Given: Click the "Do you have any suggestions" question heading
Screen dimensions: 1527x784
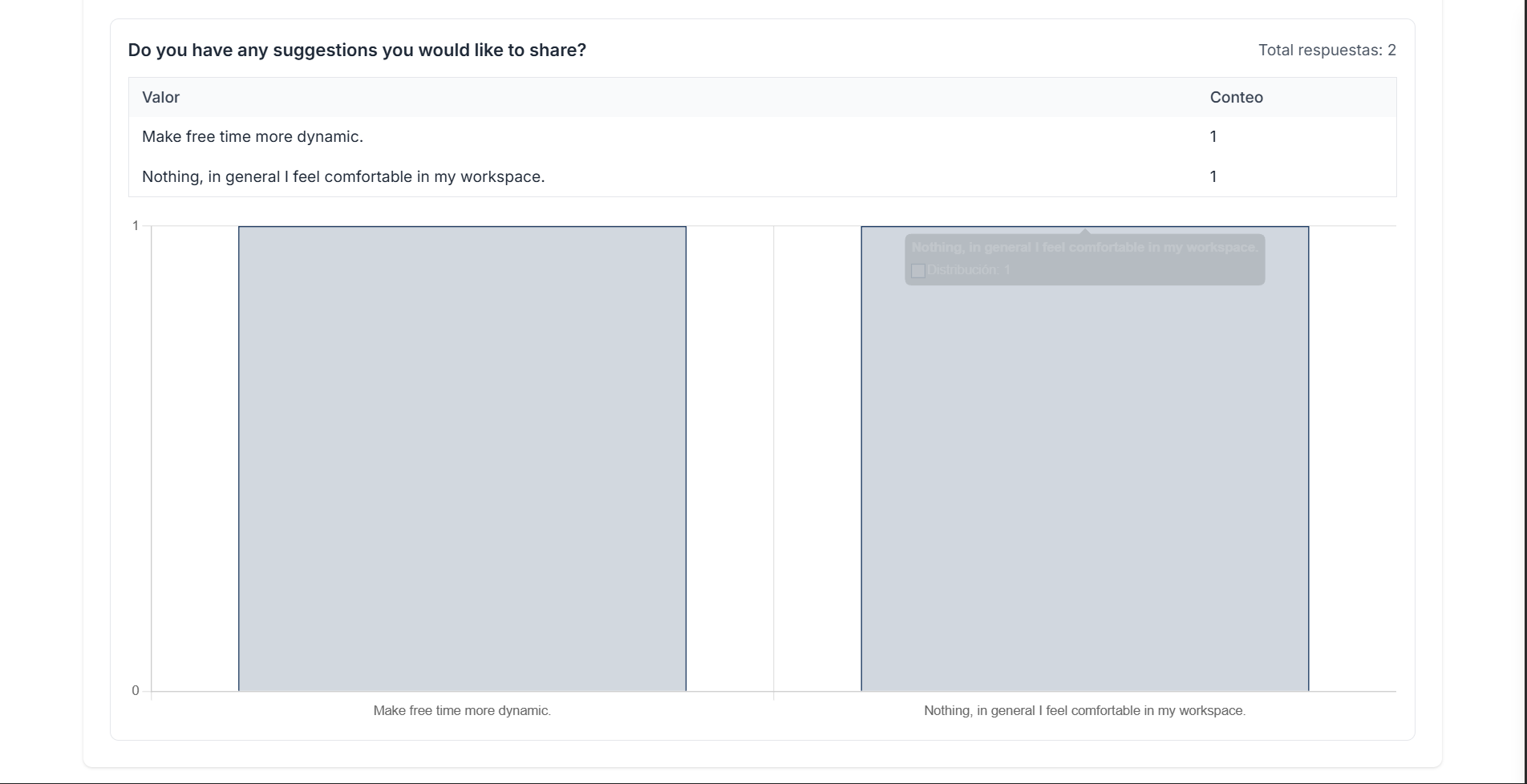Looking at the screenshot, I should point(357,50).
